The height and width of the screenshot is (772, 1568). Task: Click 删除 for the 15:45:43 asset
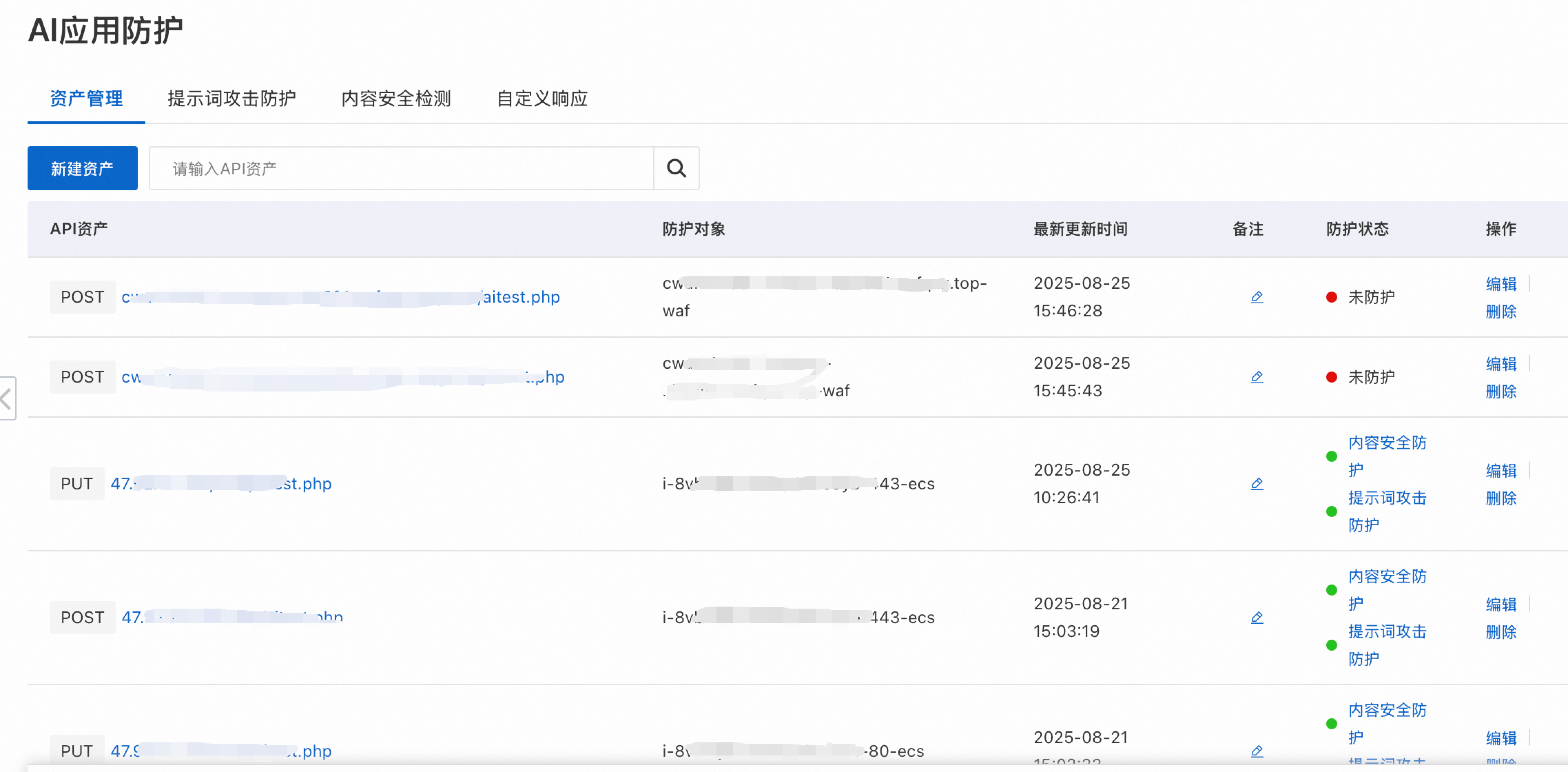coord(1500,392)
